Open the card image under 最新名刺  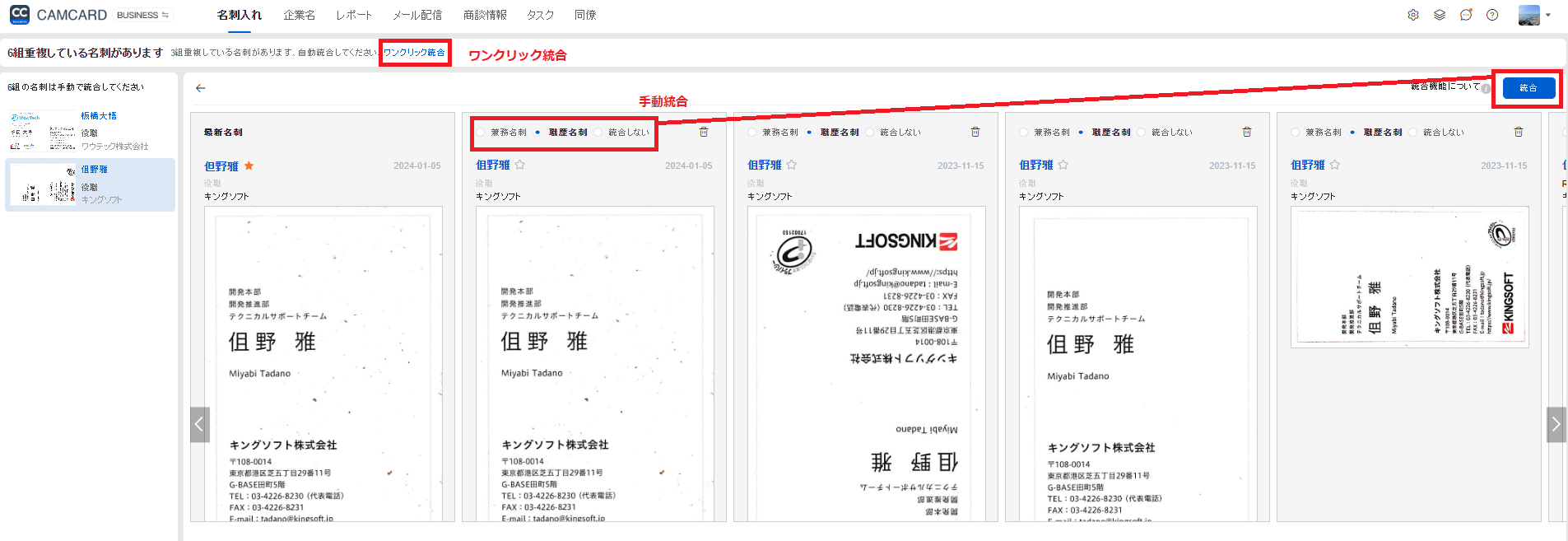[x=323, y=363]
